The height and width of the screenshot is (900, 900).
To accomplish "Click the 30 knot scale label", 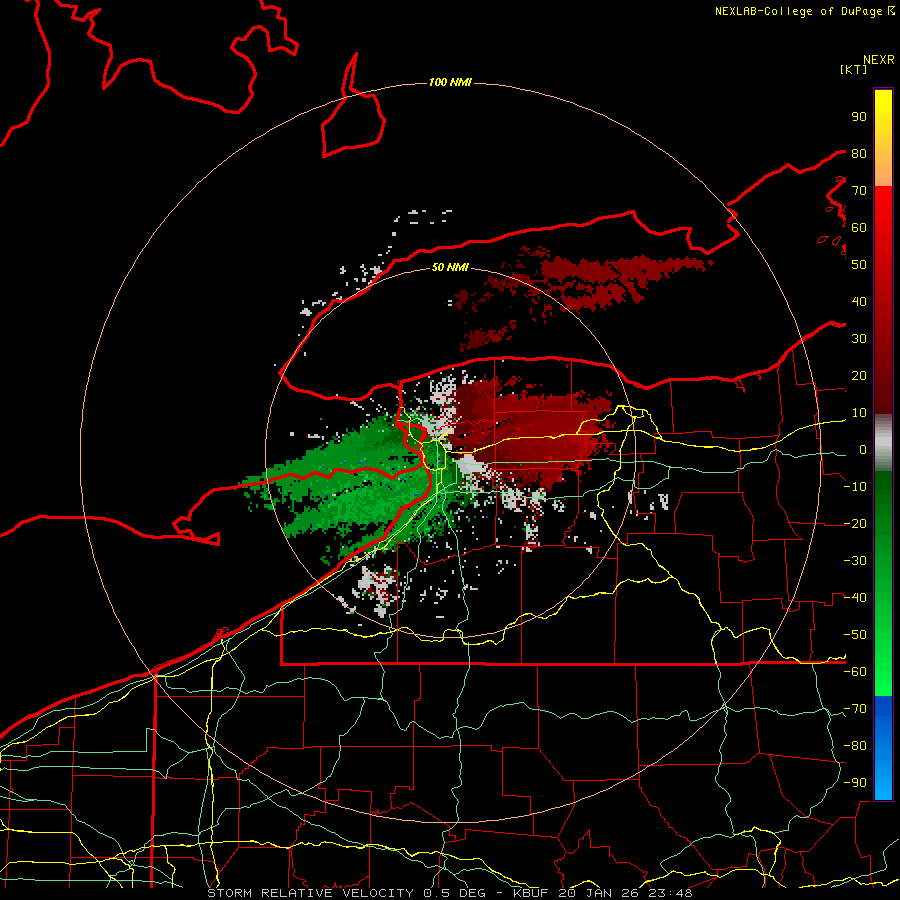I will coord(859,339).
